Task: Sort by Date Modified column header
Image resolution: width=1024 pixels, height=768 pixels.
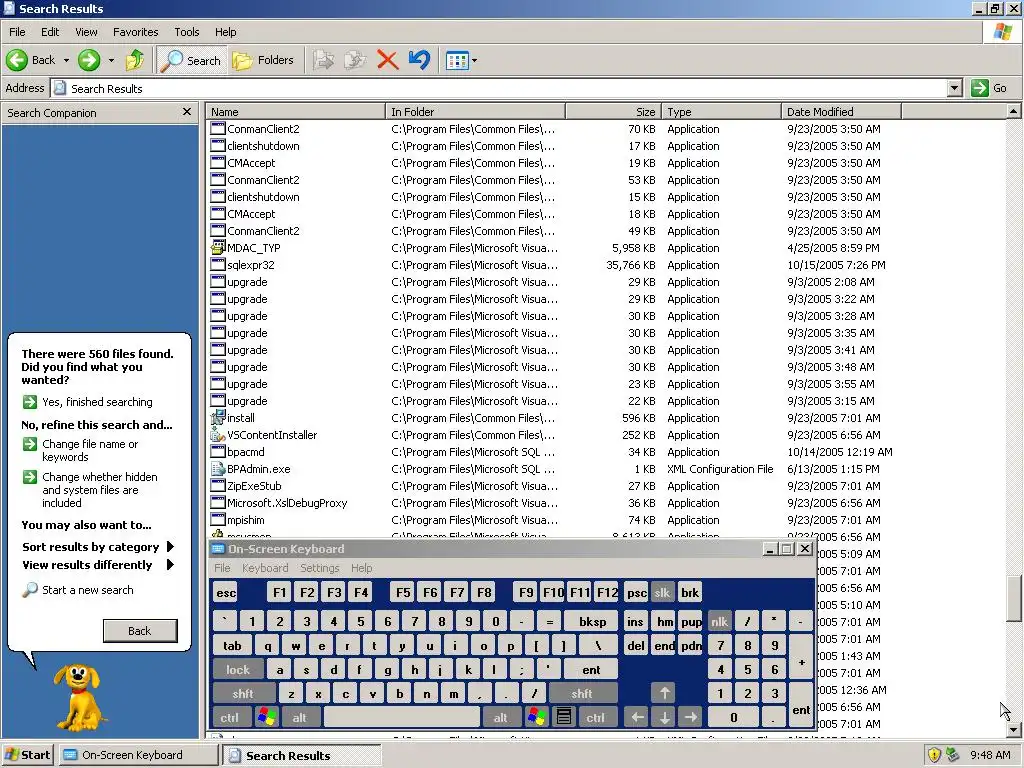Action: (840, 112)
